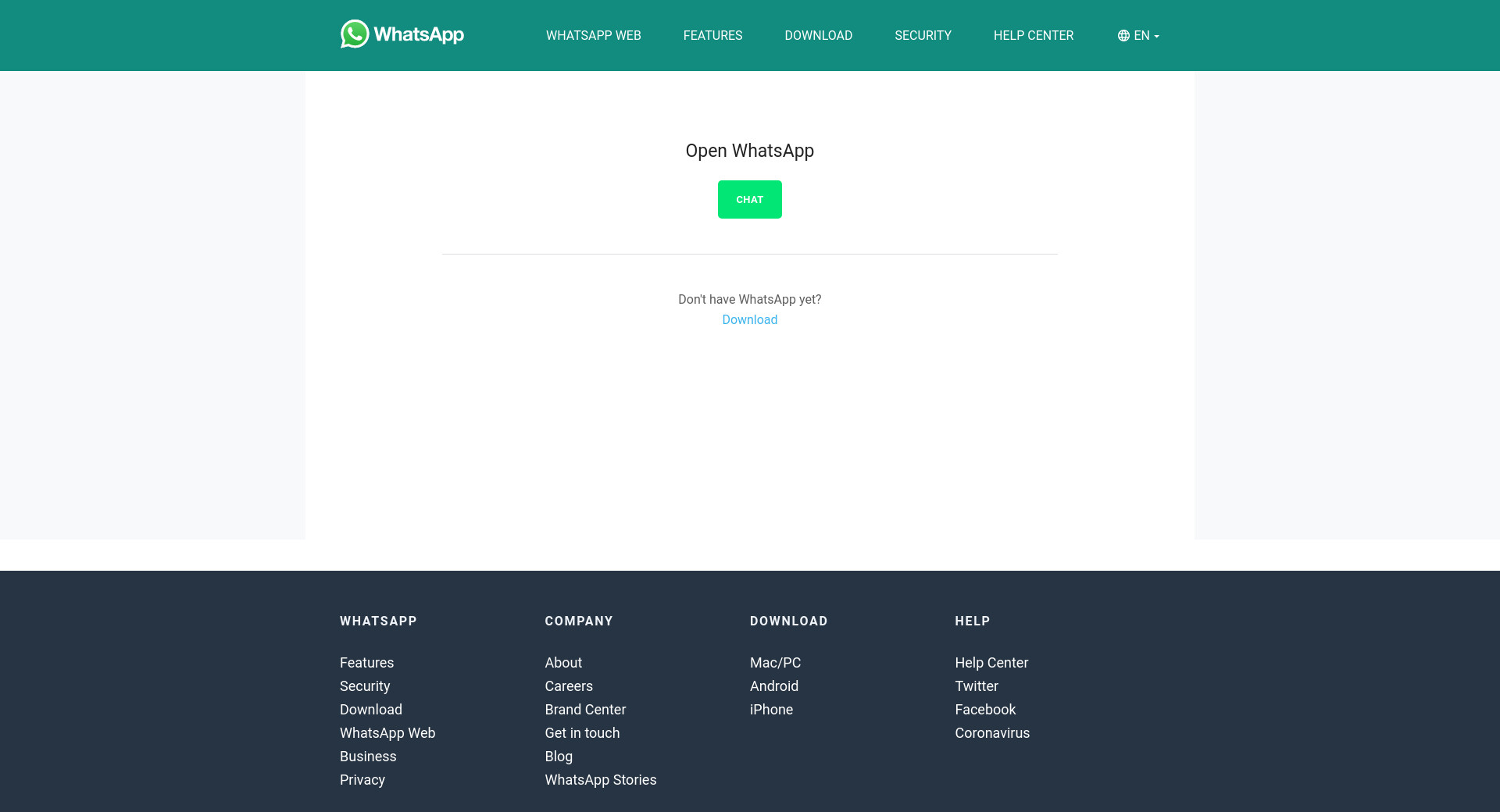Click the green CHAT button
Screen dimensions: 1500x812
pos(750,200)
